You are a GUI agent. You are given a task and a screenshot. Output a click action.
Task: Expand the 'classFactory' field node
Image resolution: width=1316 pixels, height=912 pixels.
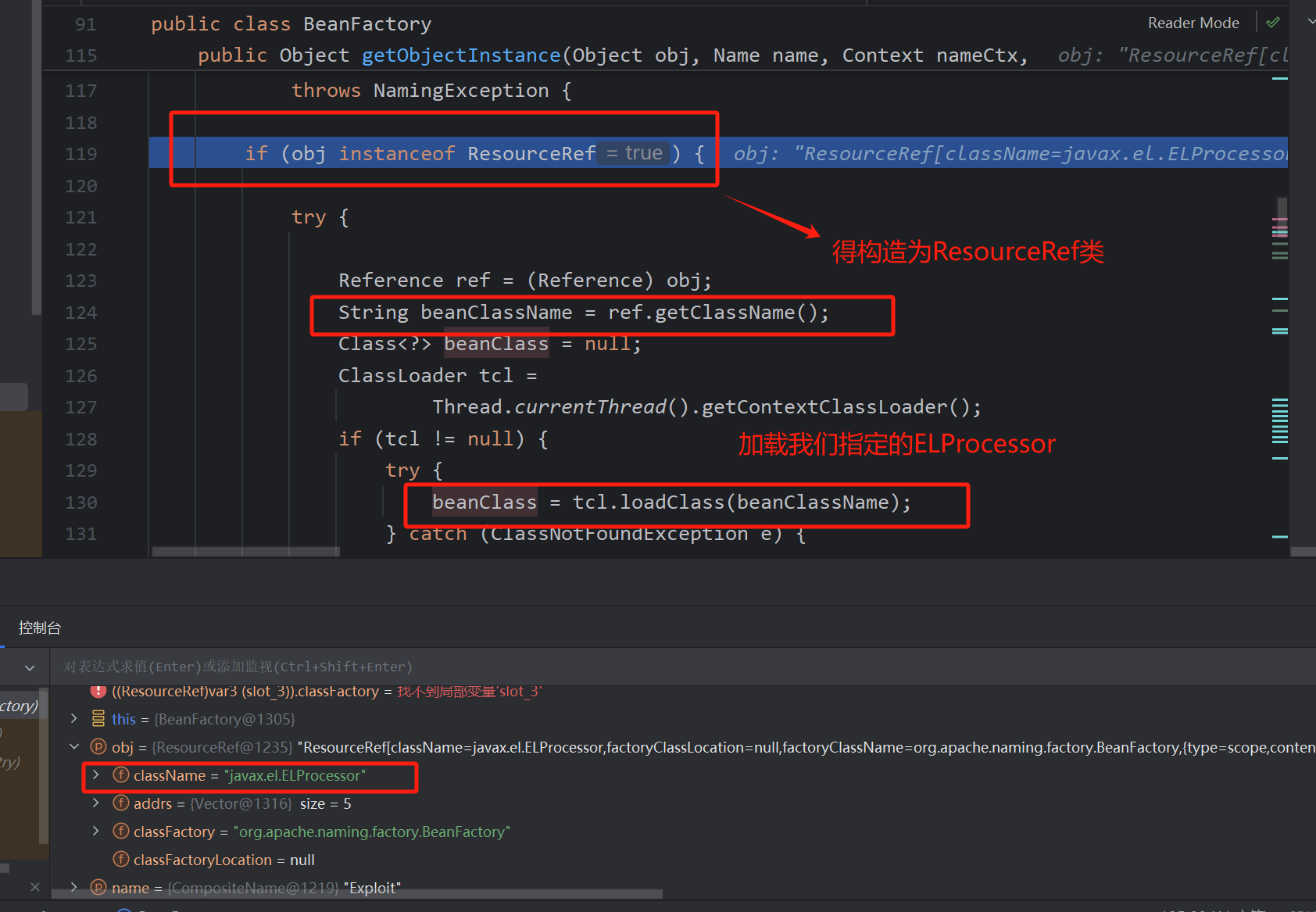(x=95, y=831)
